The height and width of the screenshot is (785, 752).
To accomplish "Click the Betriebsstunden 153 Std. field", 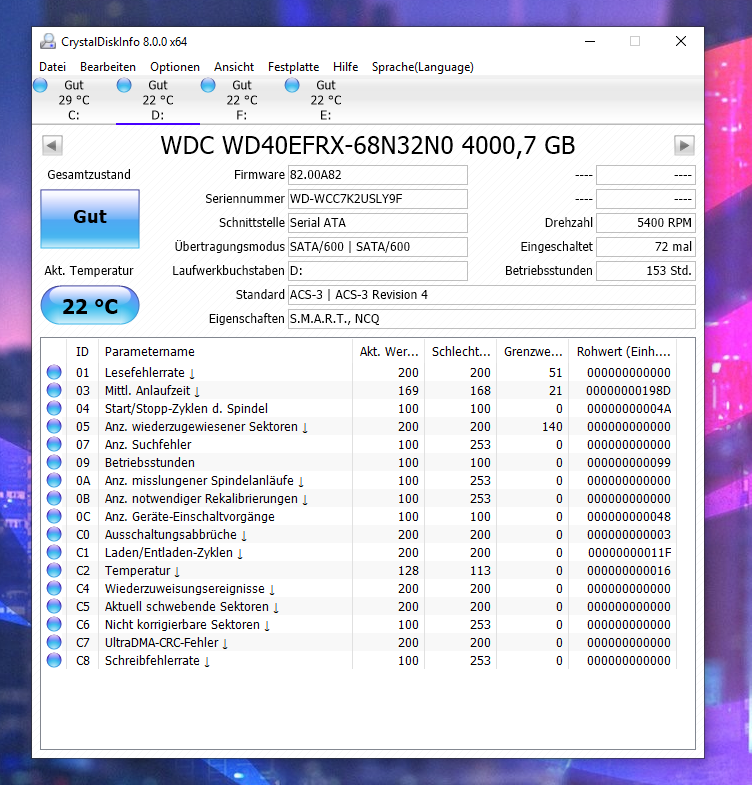I will [646, 271].
